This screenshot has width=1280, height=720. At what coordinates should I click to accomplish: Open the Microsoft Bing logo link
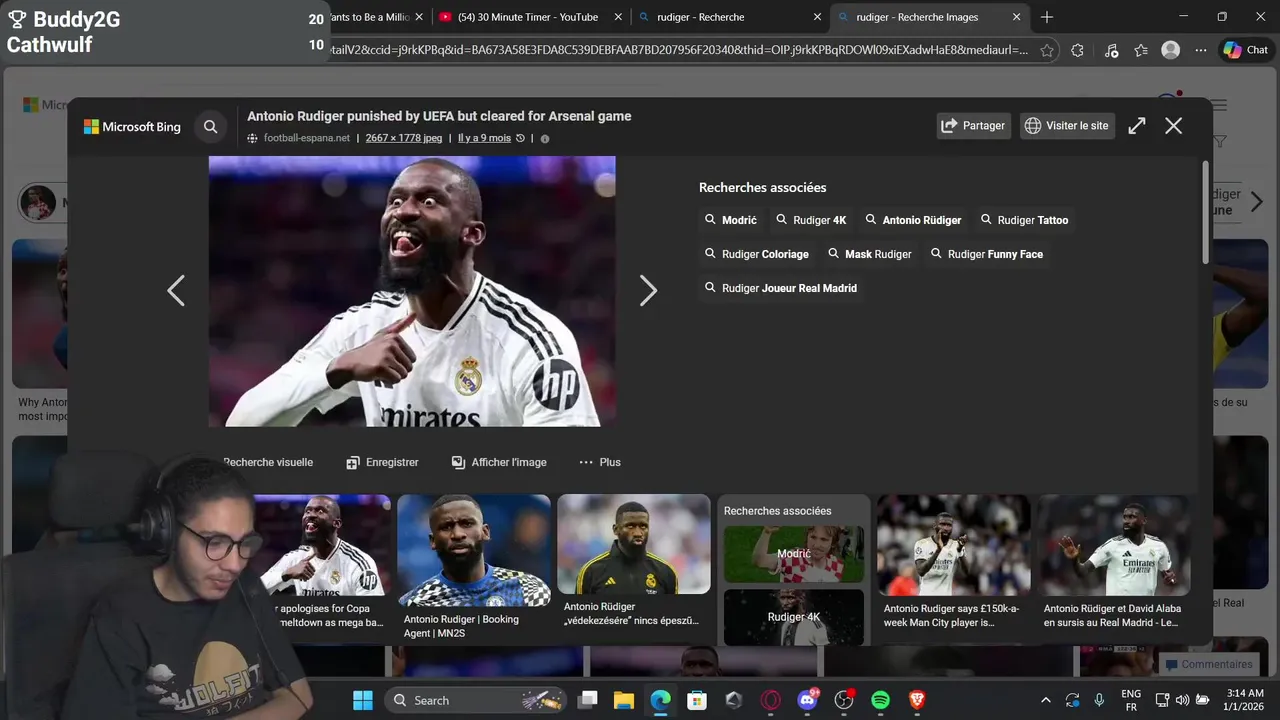click(x=132, y=127)
